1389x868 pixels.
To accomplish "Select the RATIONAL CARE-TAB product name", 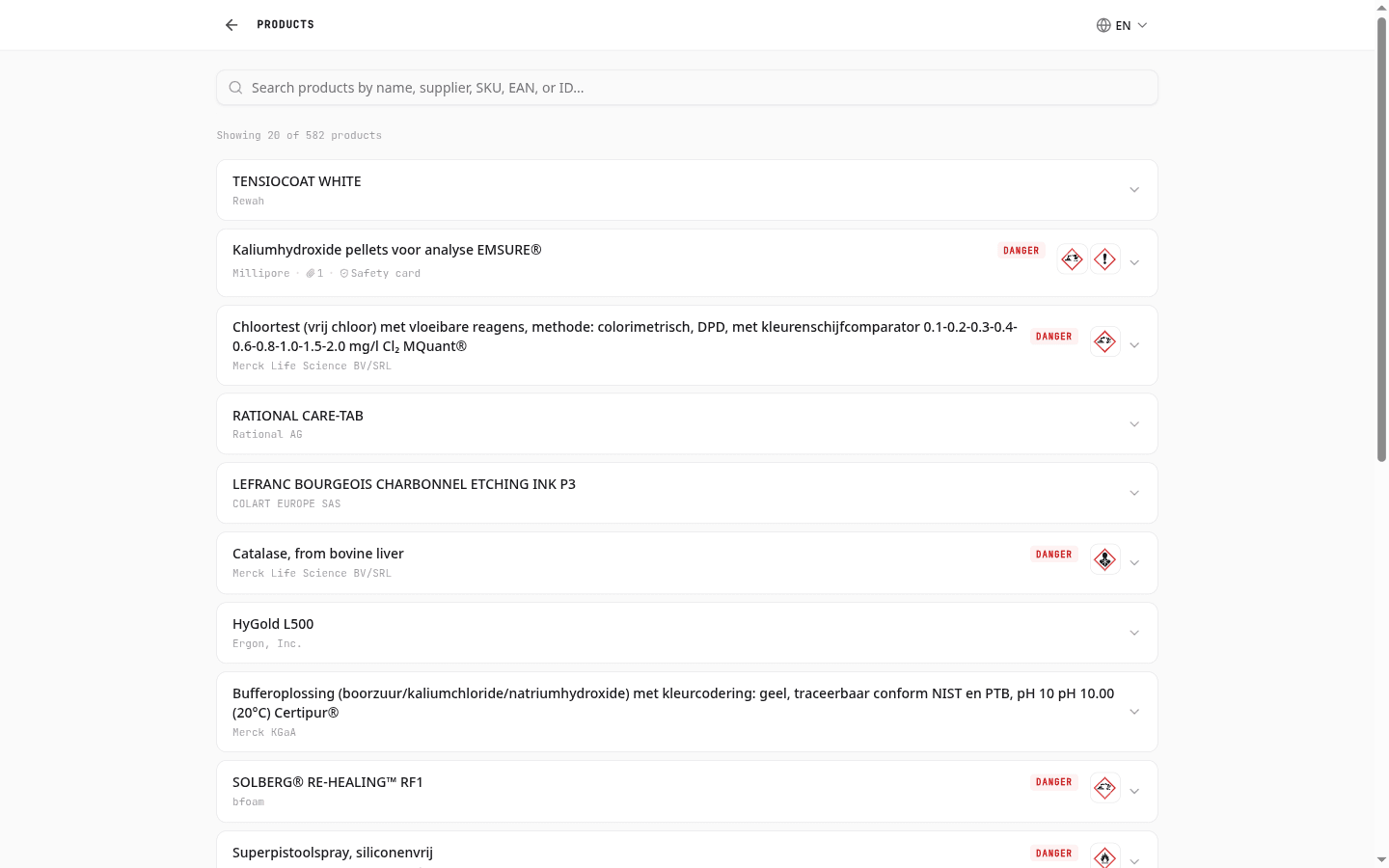I will click(x=298, y=416).
